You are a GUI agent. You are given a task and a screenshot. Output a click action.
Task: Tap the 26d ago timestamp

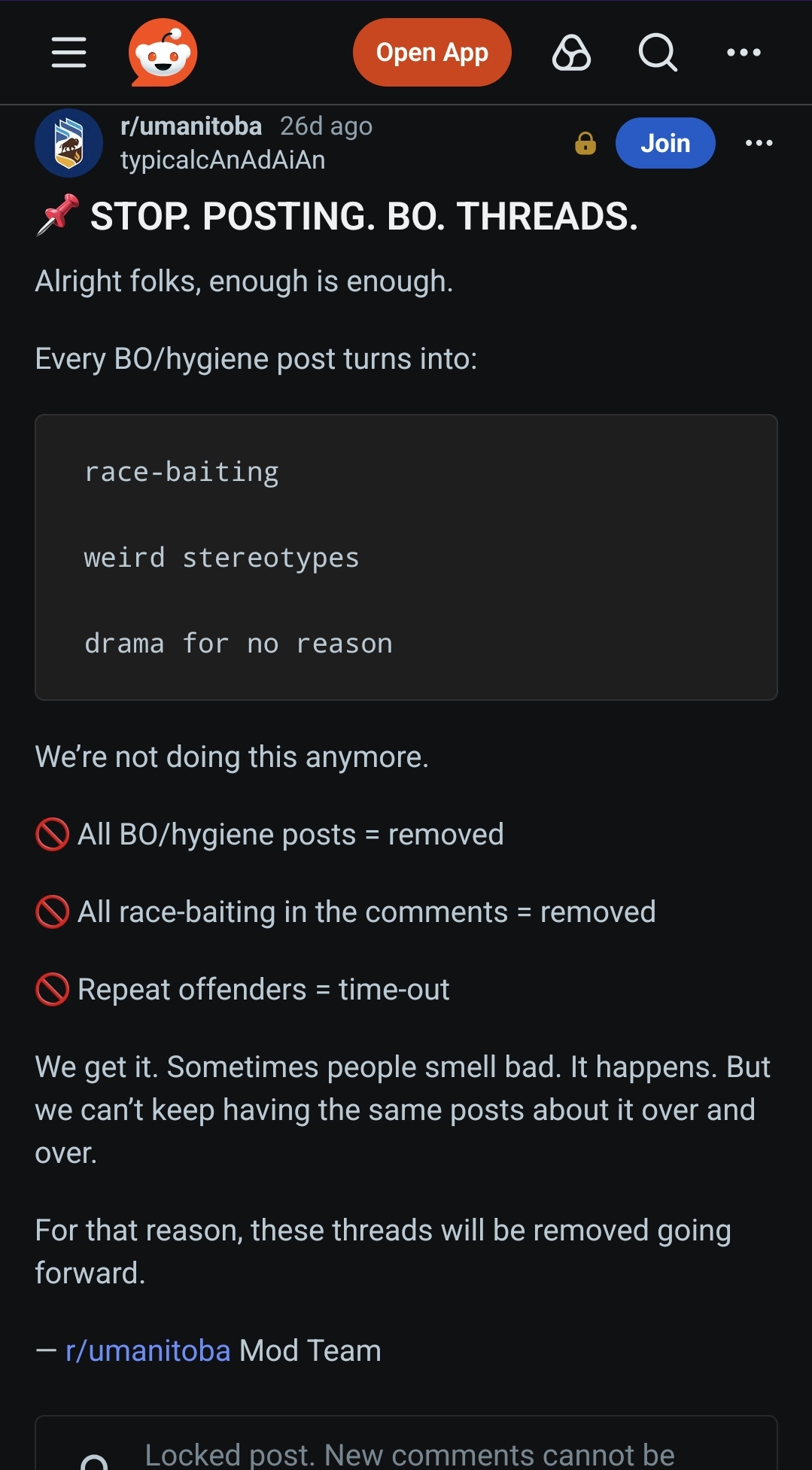[327, 126]
